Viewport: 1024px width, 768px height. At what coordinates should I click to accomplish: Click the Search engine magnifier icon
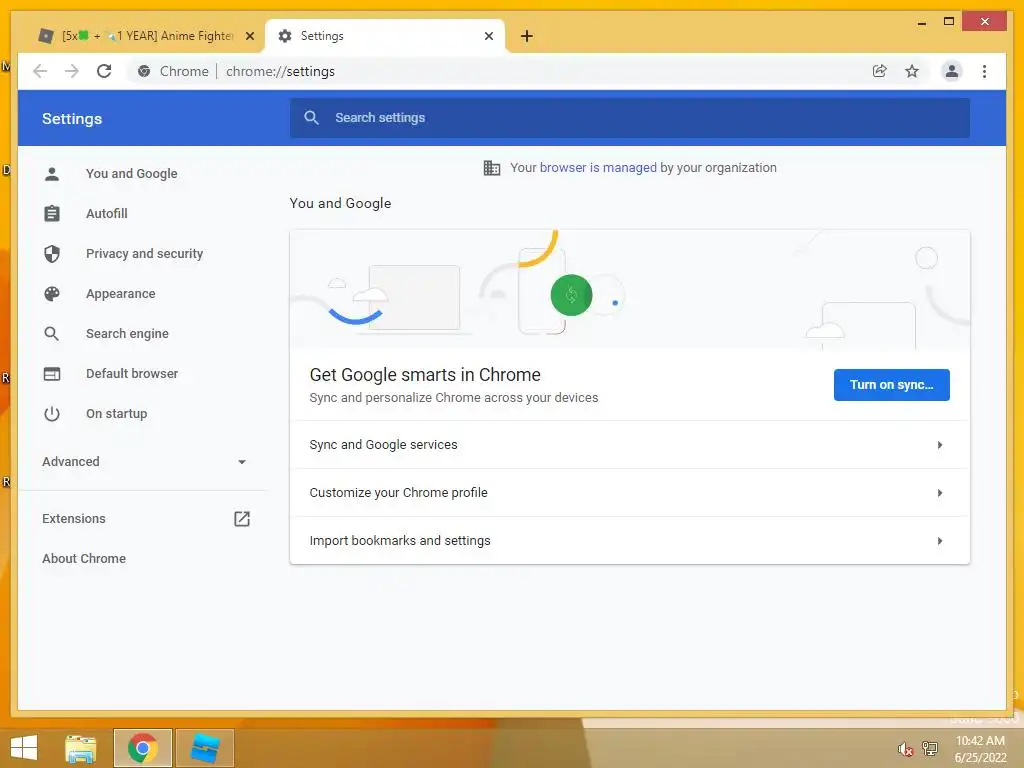click(52, 334)
